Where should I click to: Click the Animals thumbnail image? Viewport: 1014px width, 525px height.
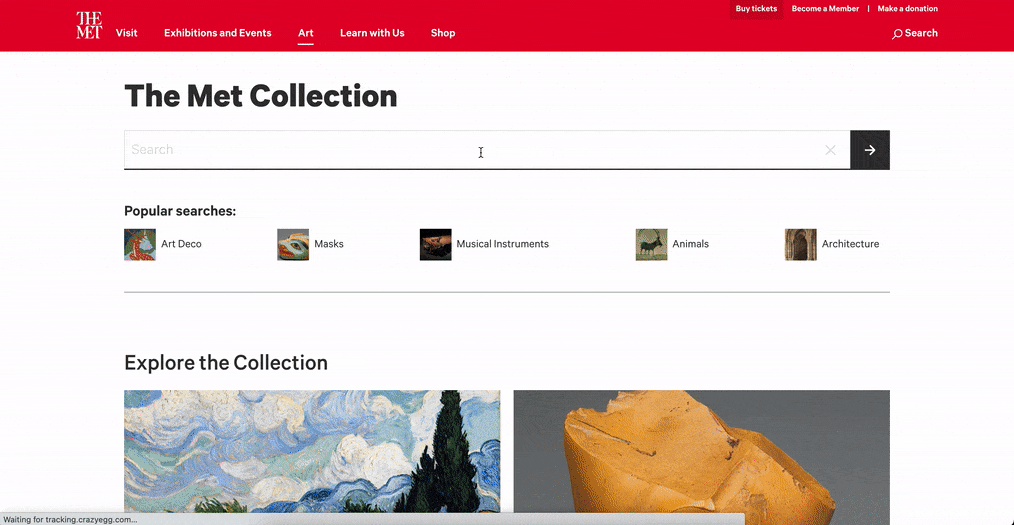651,244
